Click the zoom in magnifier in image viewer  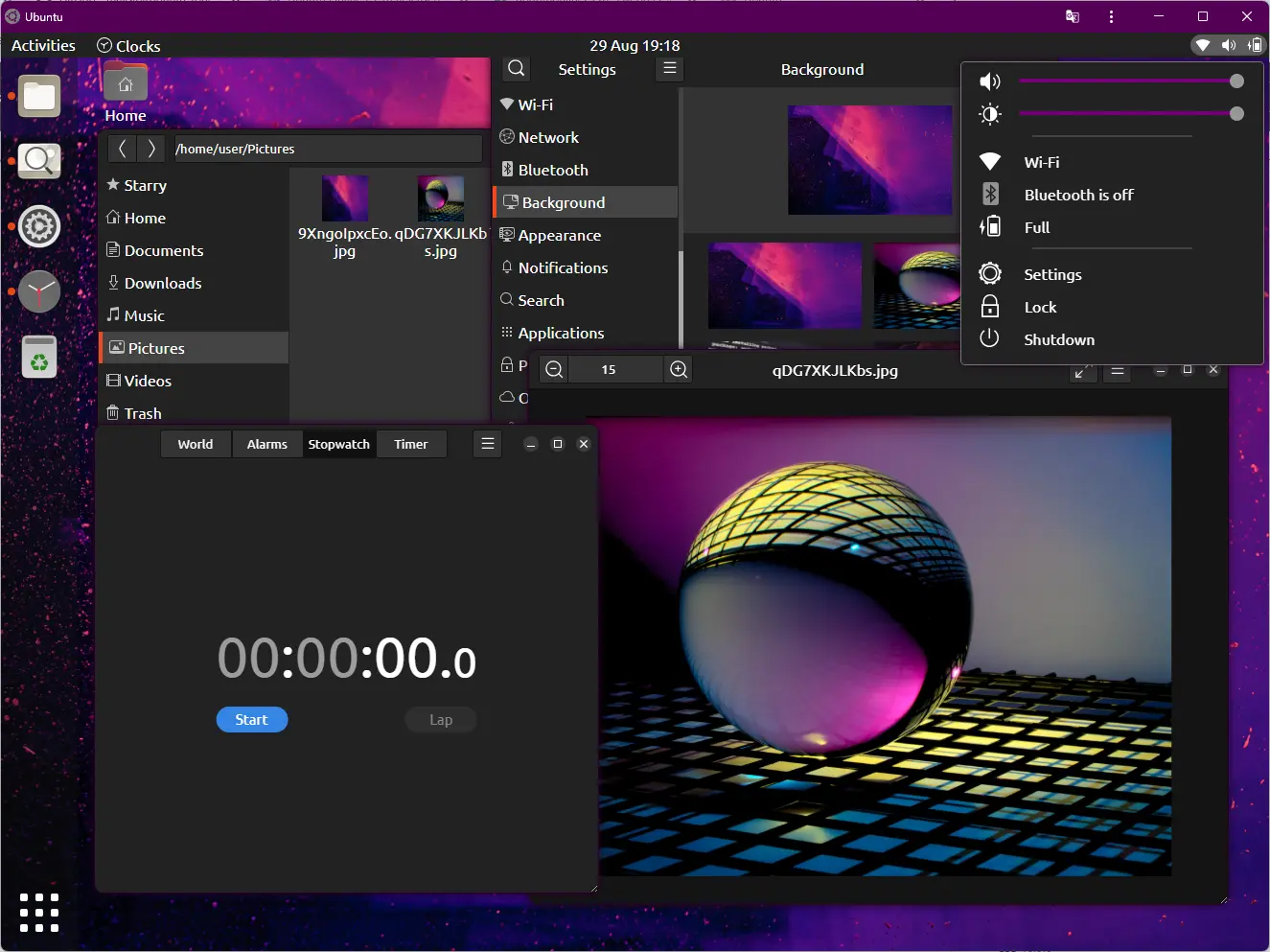click(679, 370)
